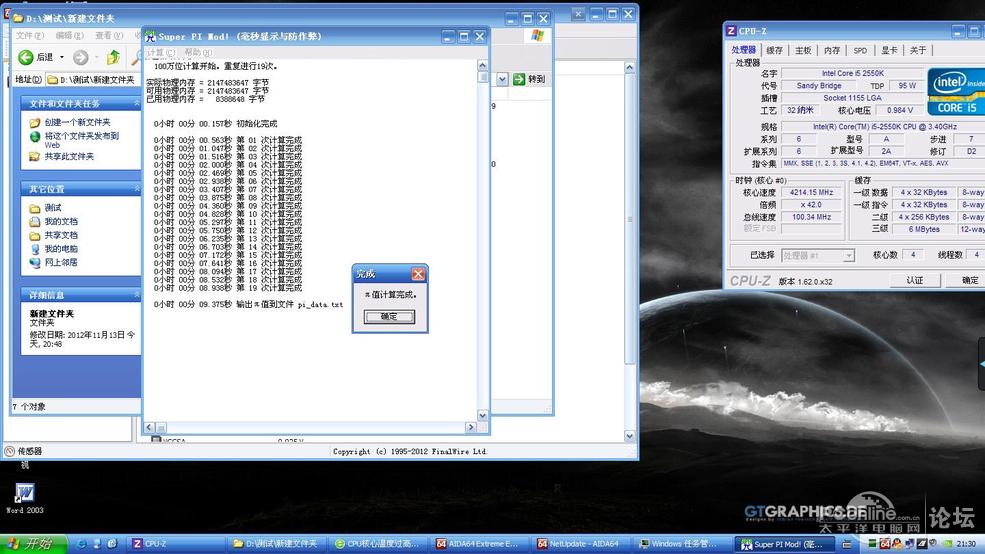Click the Super PI vertical scrollbar down arrow
The image size is (985, 554).
482,415
